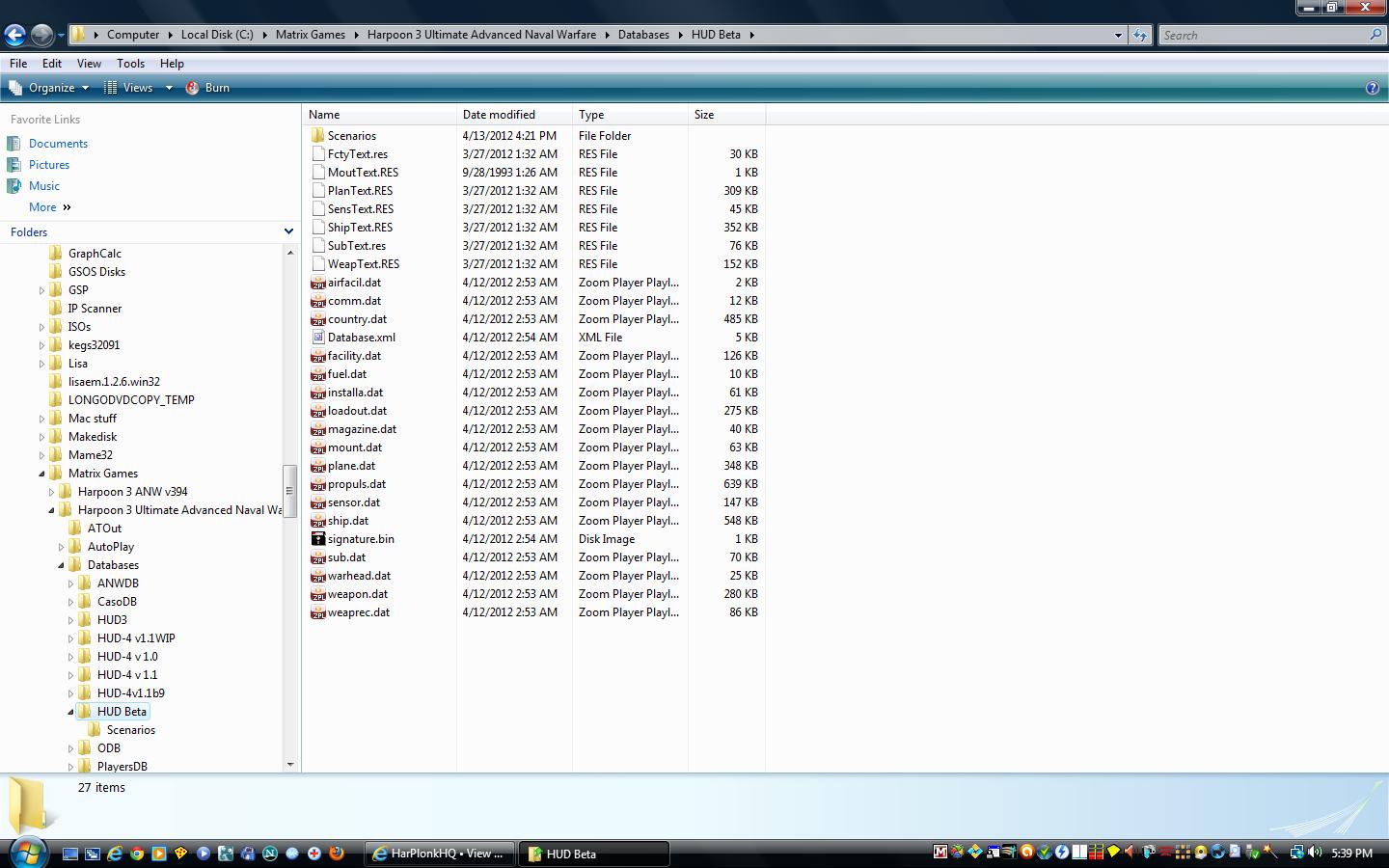Viewport: 1389px width, 868px height.
Task: Click the folder tree scrollbar up arrow
Action: (290, 253)
